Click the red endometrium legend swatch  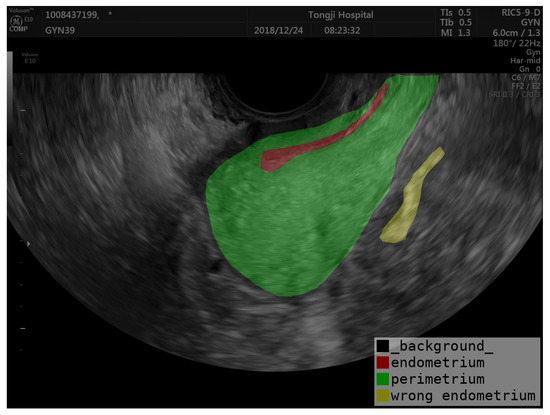(x=383, y=362)
